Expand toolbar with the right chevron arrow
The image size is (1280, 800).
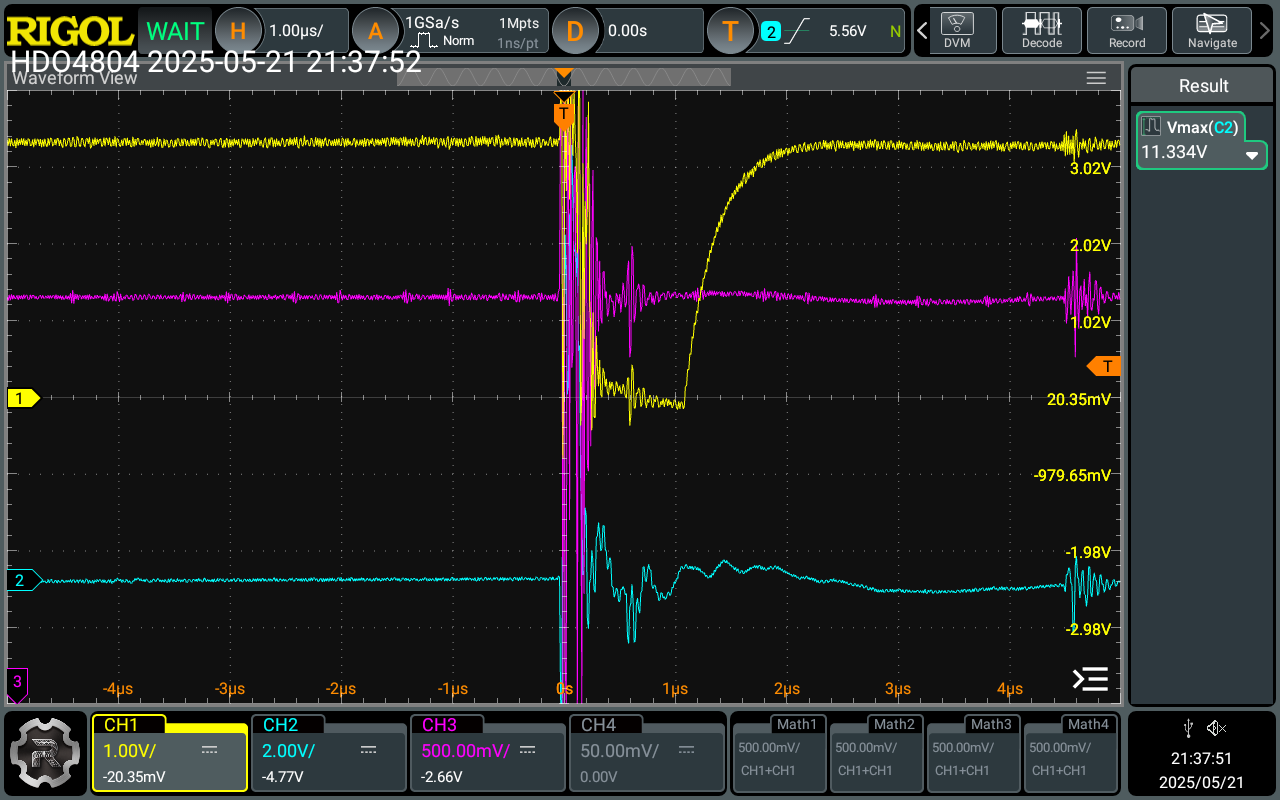pyautogui.click(x=1265, y=31)
